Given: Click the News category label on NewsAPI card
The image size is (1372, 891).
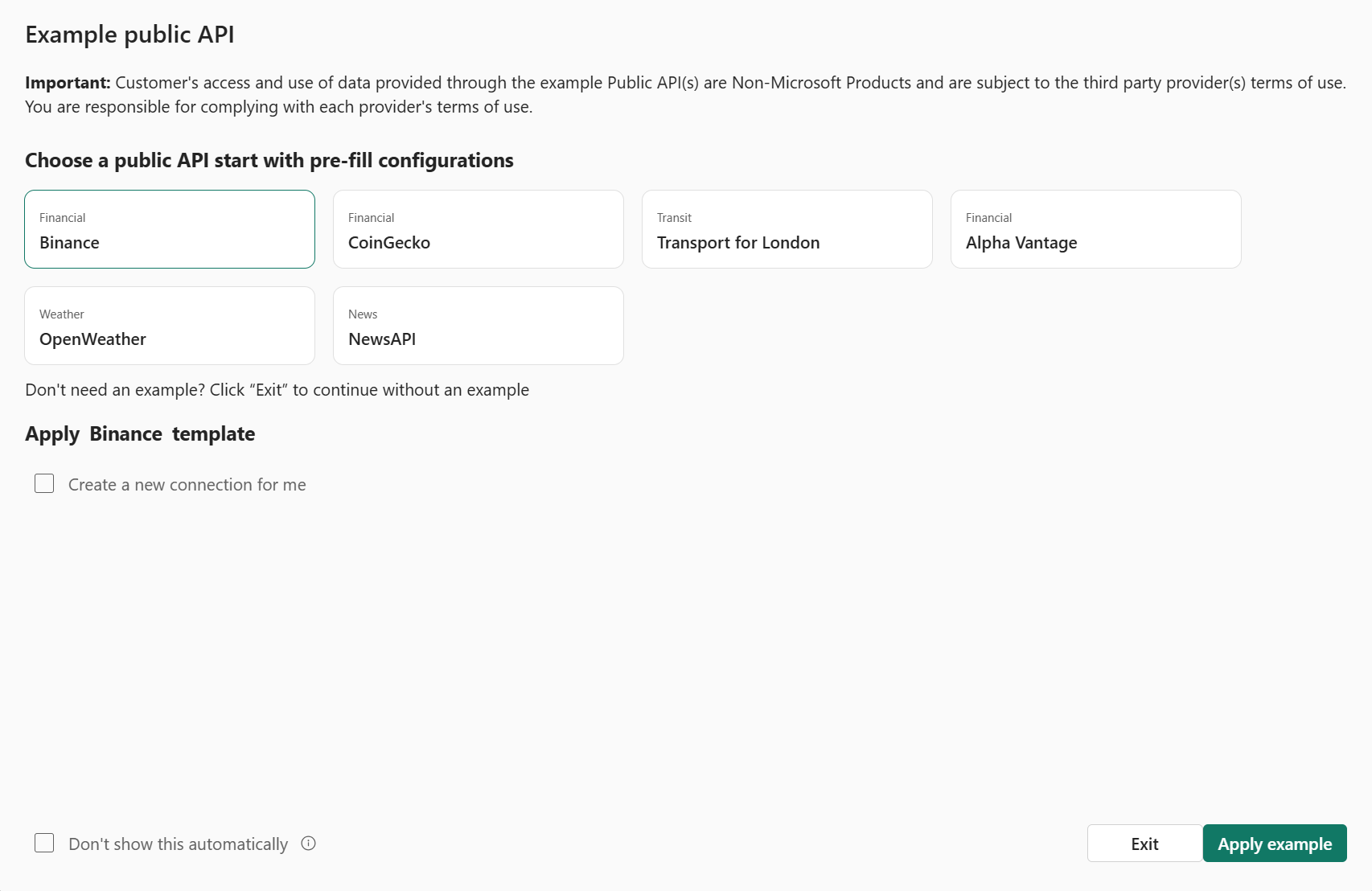Looking at the screenshot, I should pos(363,314).
